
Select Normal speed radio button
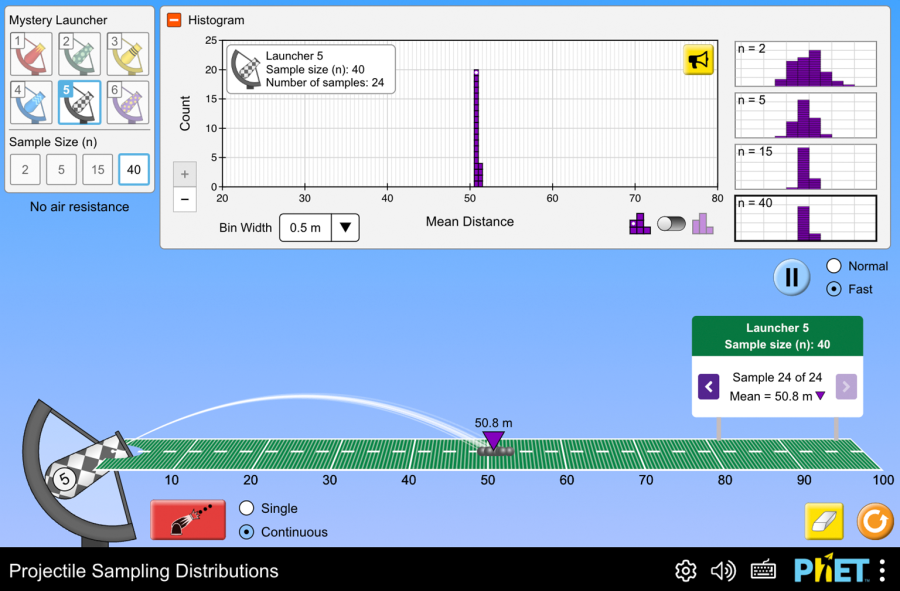coord(834,266)
